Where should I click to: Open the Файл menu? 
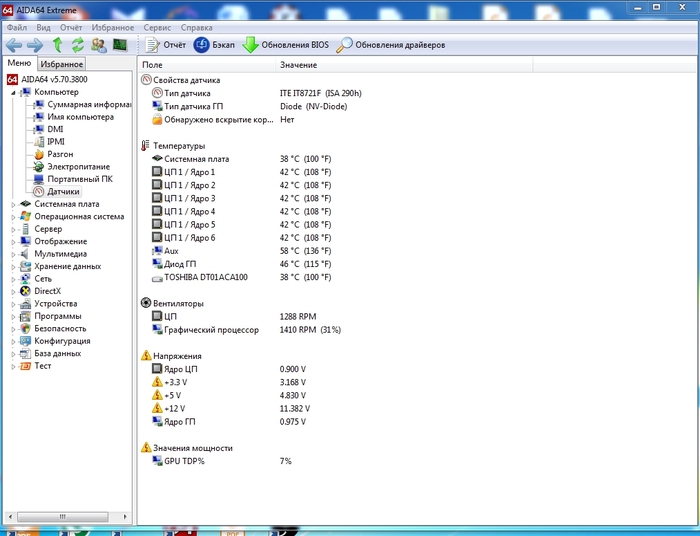[17, 28]
